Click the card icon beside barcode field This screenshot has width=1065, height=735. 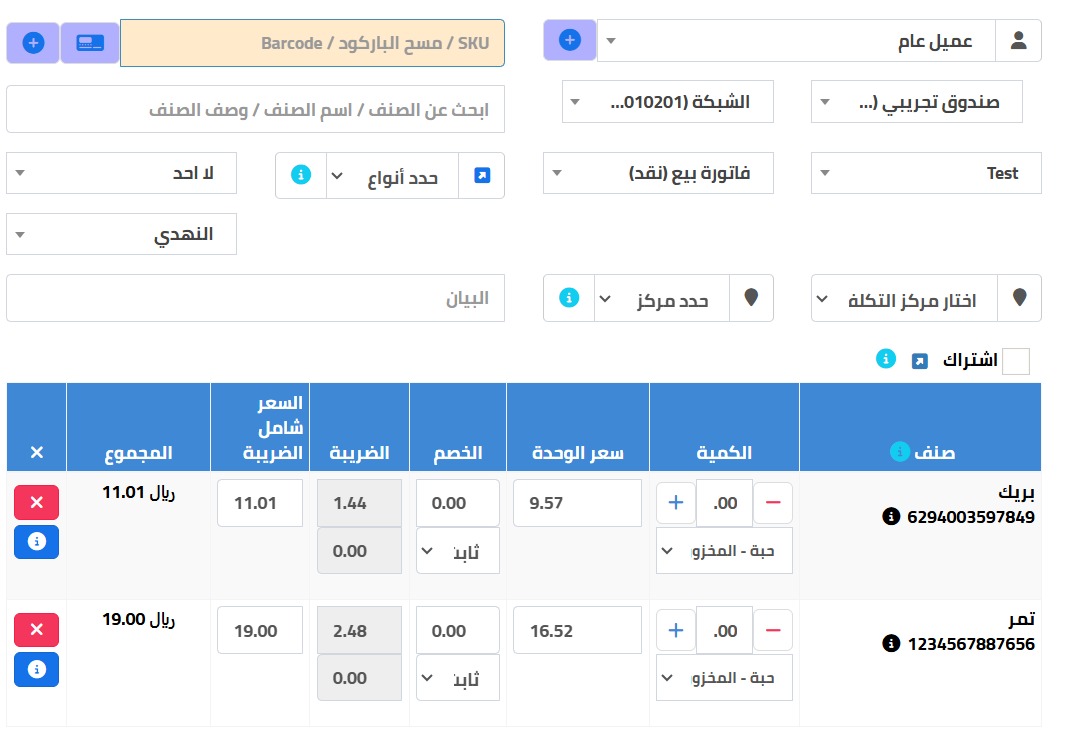click(x=90, y=43)
